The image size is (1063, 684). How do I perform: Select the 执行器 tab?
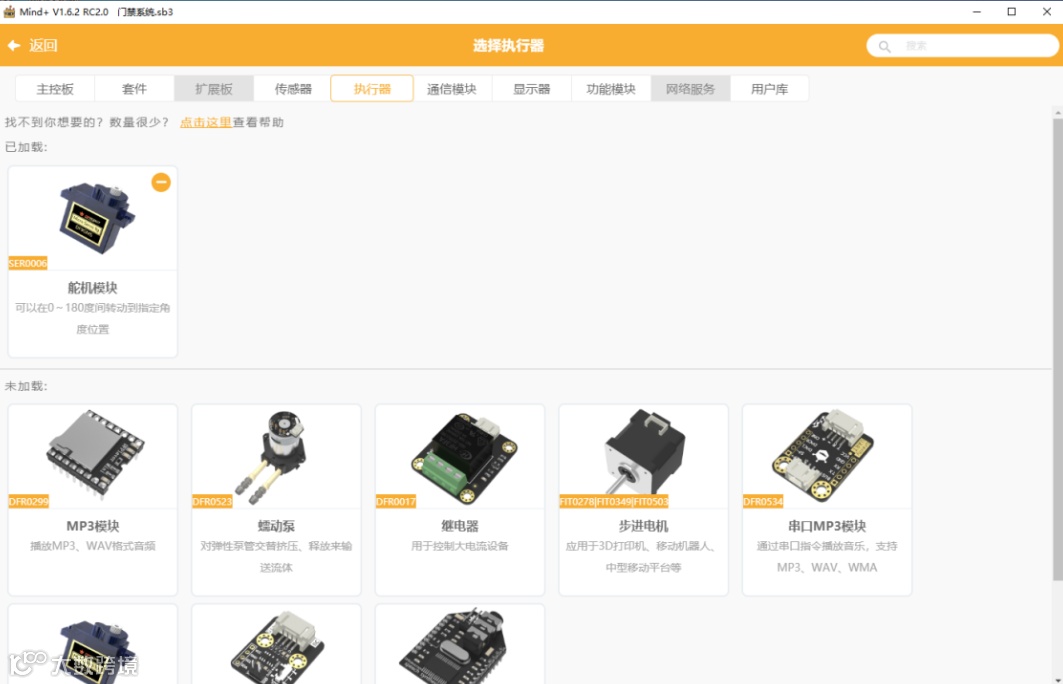pyautogui.click(x=372, y=89)
